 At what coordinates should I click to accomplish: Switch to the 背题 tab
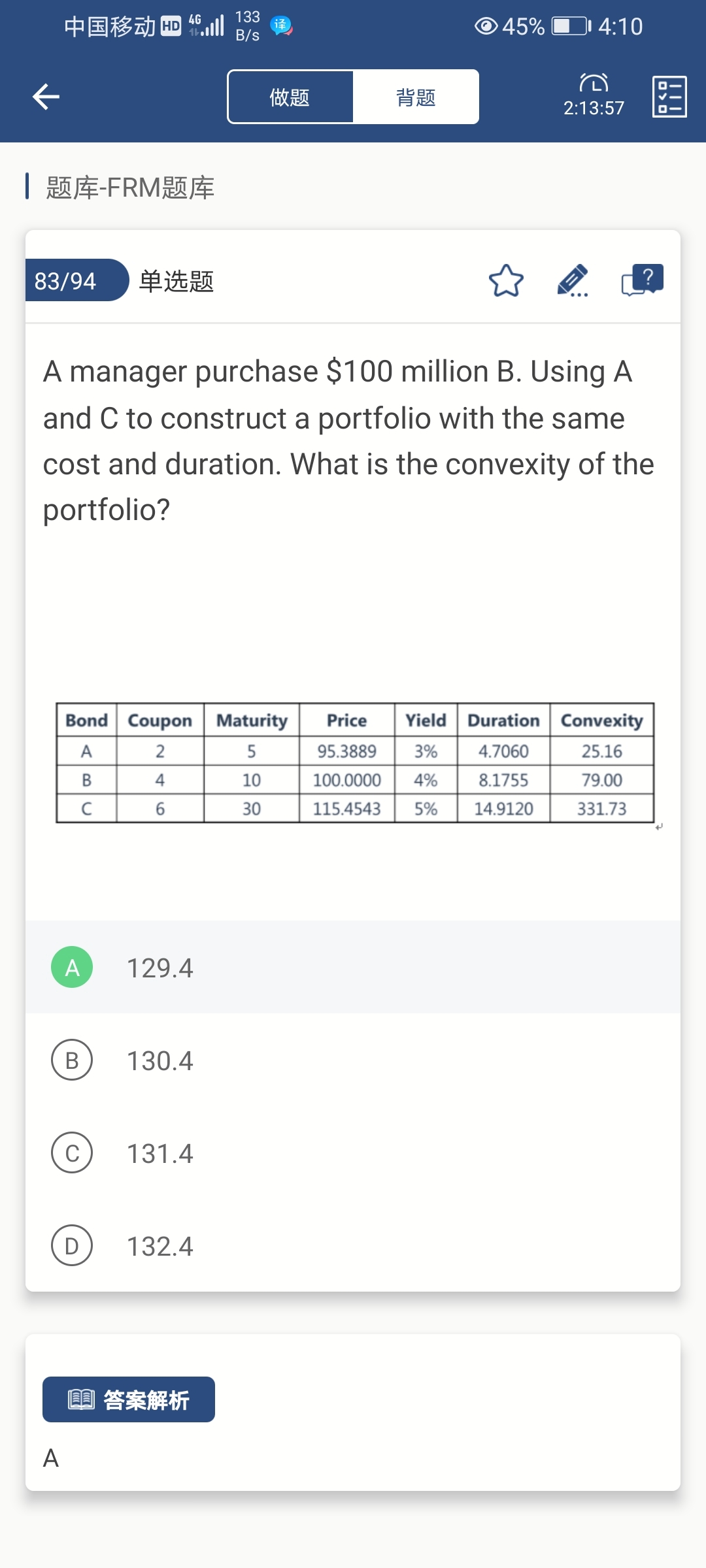point(416,97)
